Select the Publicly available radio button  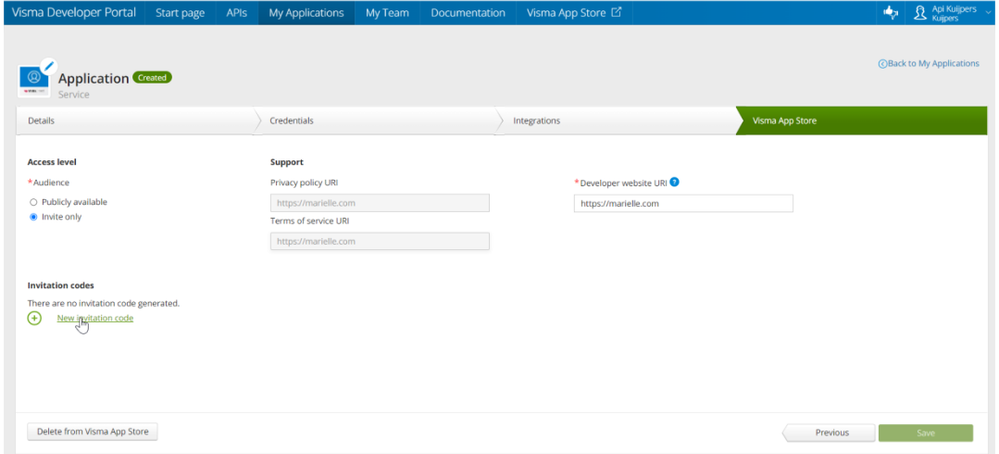click(34, 202)
